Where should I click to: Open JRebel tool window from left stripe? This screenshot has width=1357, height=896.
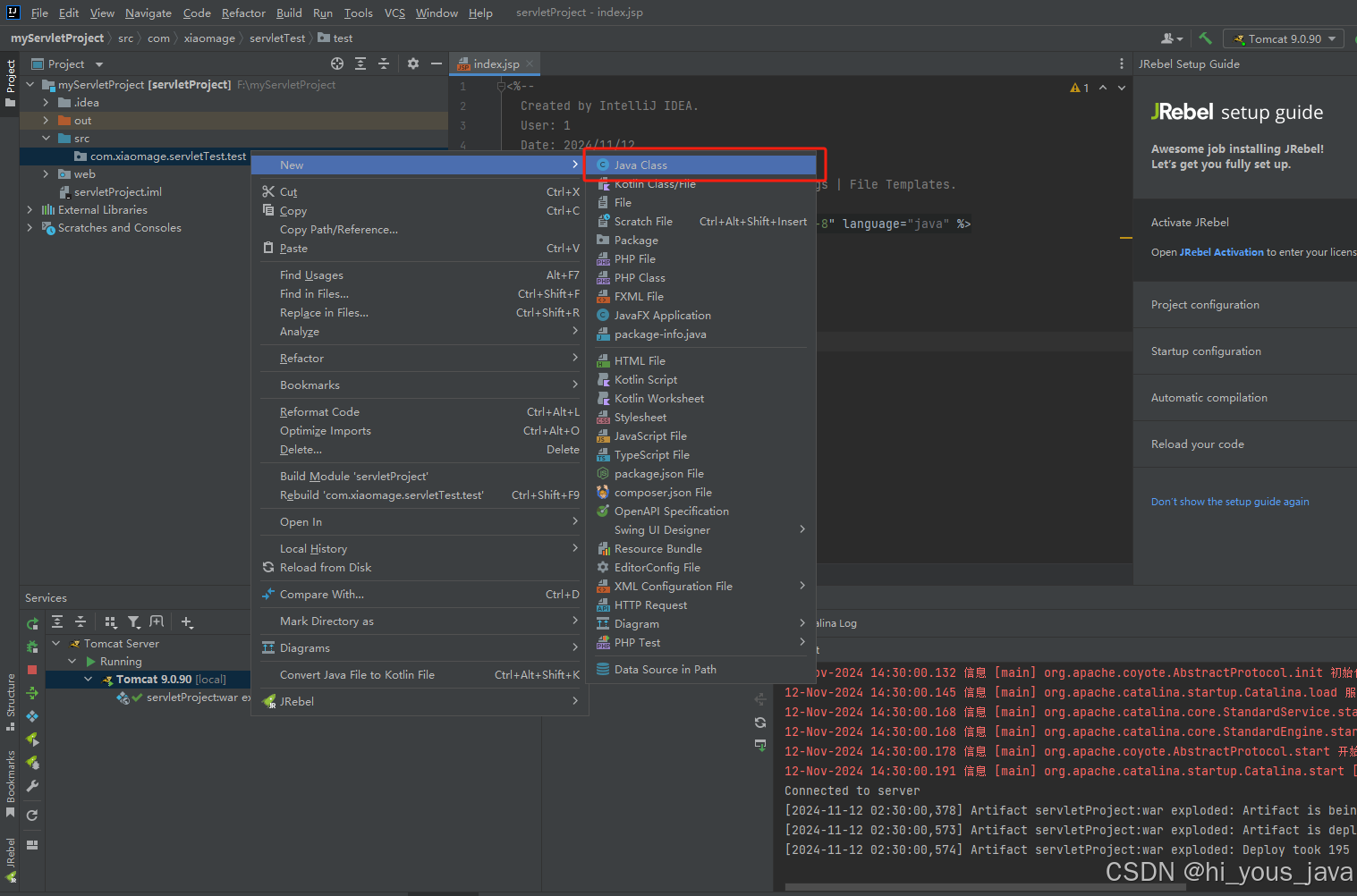(11, 860)
